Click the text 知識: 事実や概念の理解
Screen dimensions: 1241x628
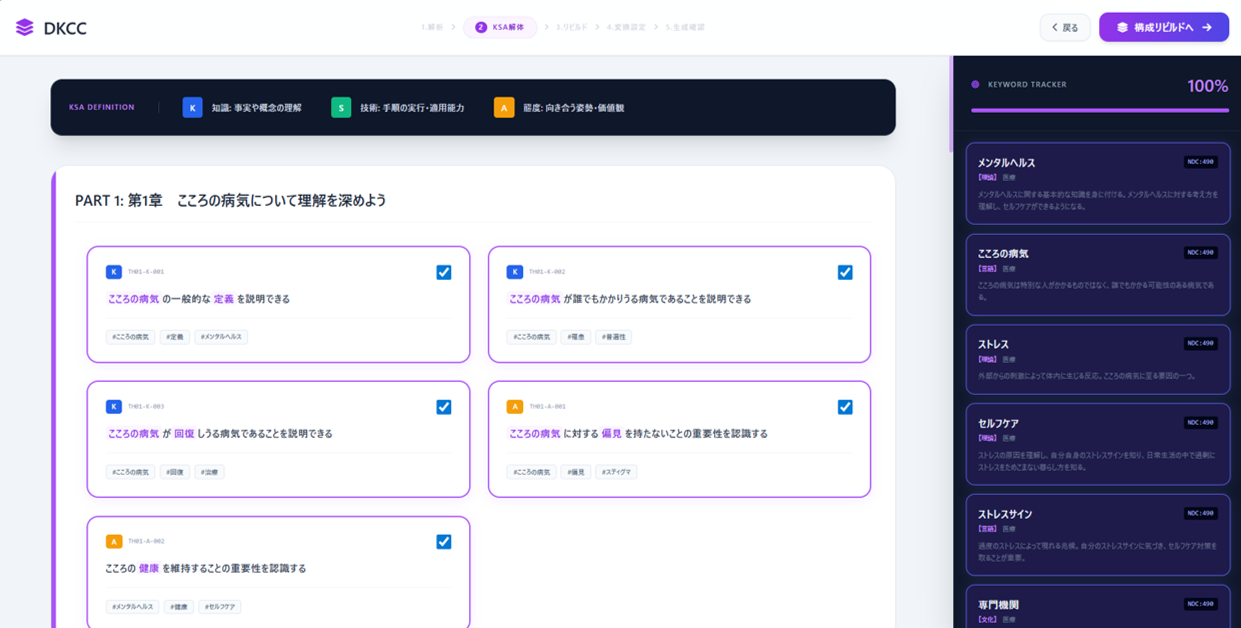[x=256, y=108]
